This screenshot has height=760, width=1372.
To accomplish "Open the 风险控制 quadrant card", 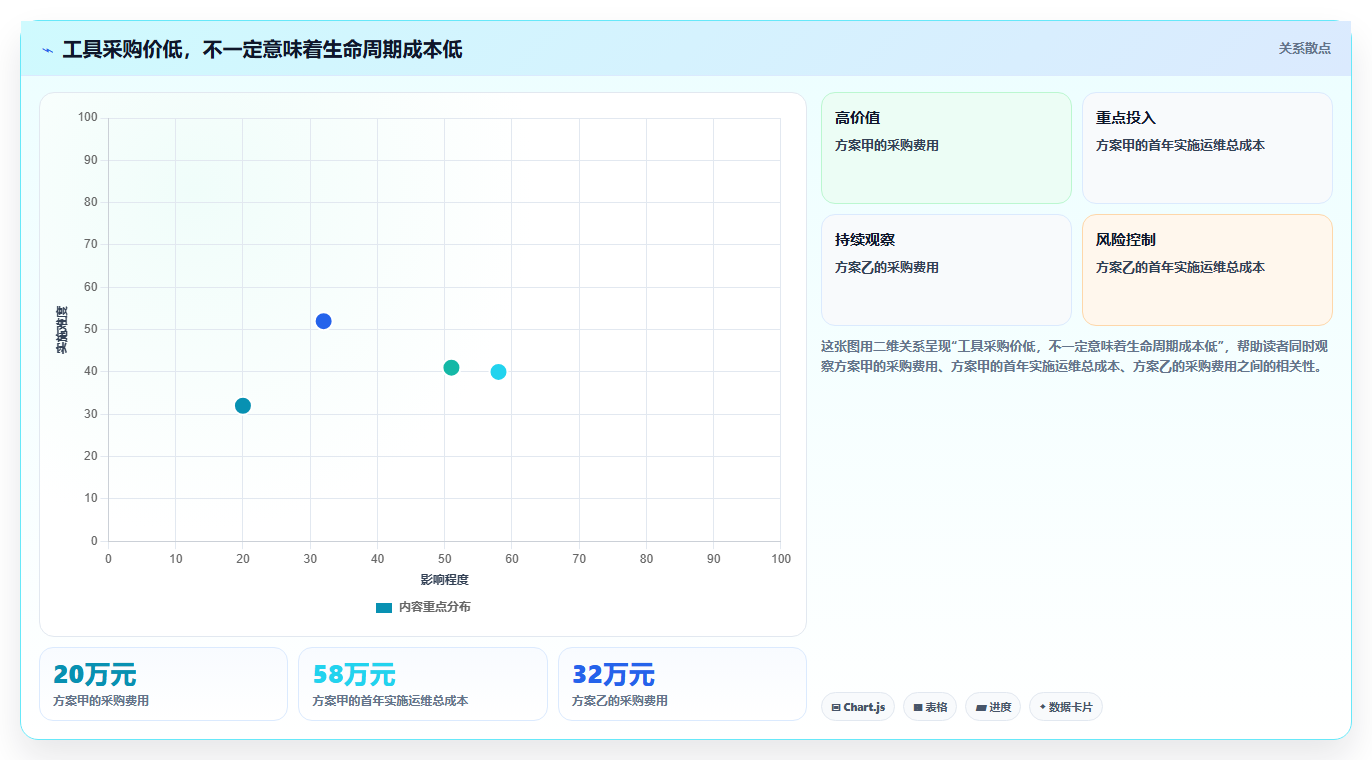I will point(1207,270).
